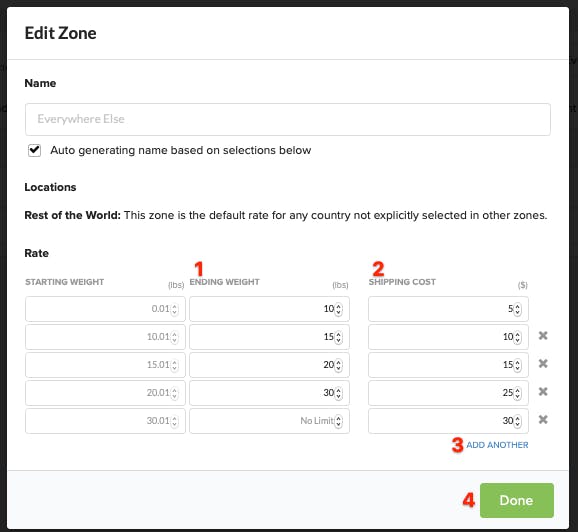The height and width of the screenshot is (532, 578).
Task: Remove the 10.01 to 15 lbs rate row
Action: tap(543, 335)
